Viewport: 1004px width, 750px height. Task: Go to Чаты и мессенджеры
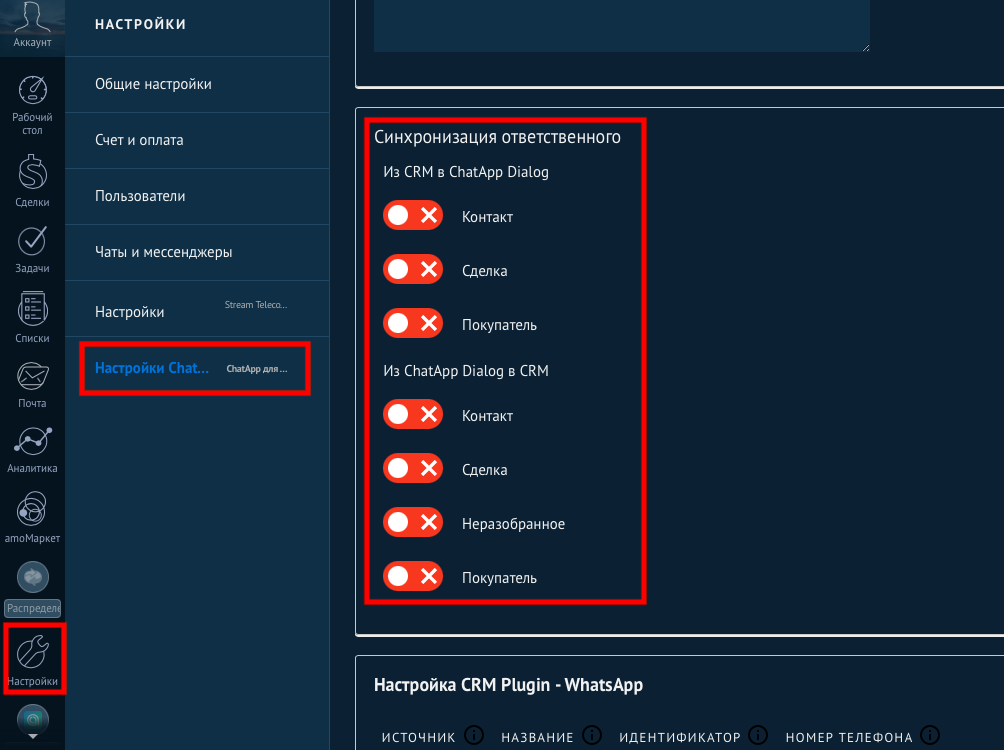click(163, 252)
